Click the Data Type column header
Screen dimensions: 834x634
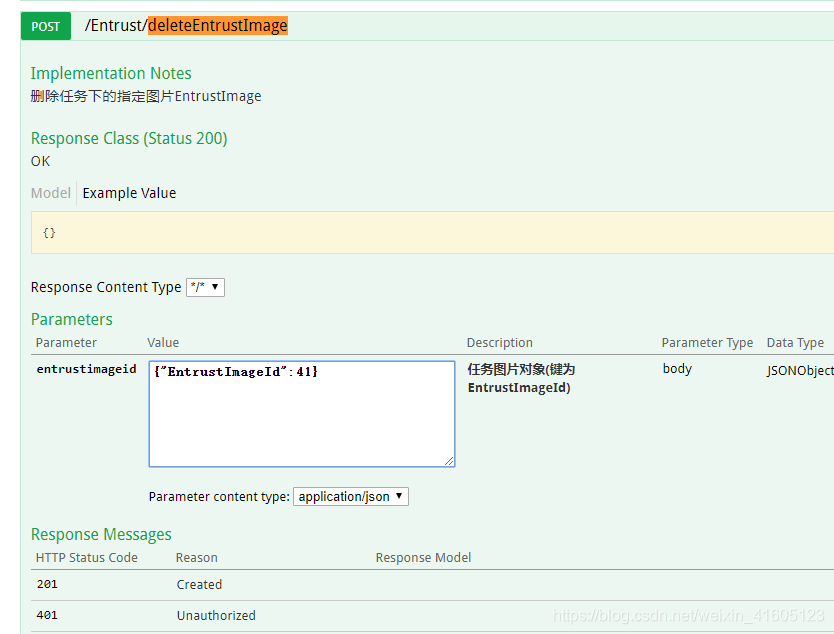795,343
